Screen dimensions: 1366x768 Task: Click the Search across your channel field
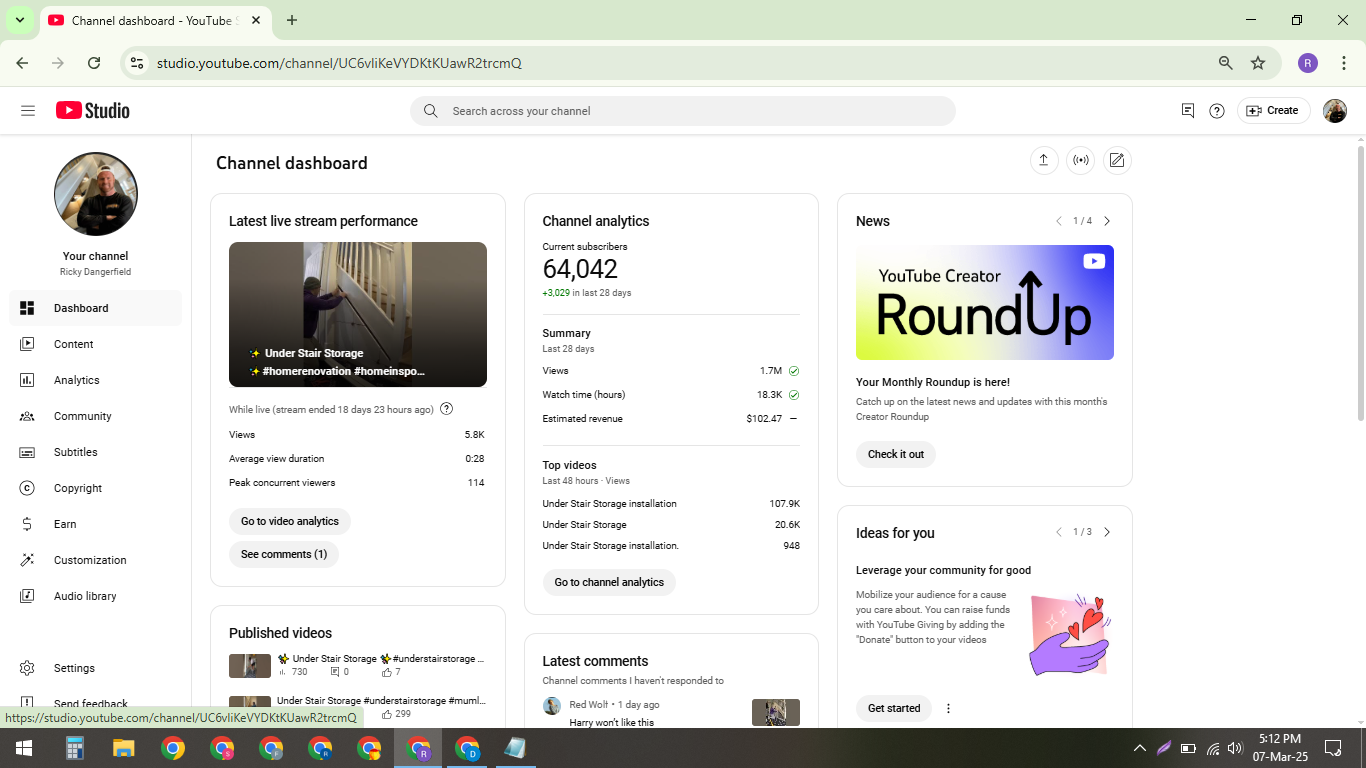pos(682,111)
